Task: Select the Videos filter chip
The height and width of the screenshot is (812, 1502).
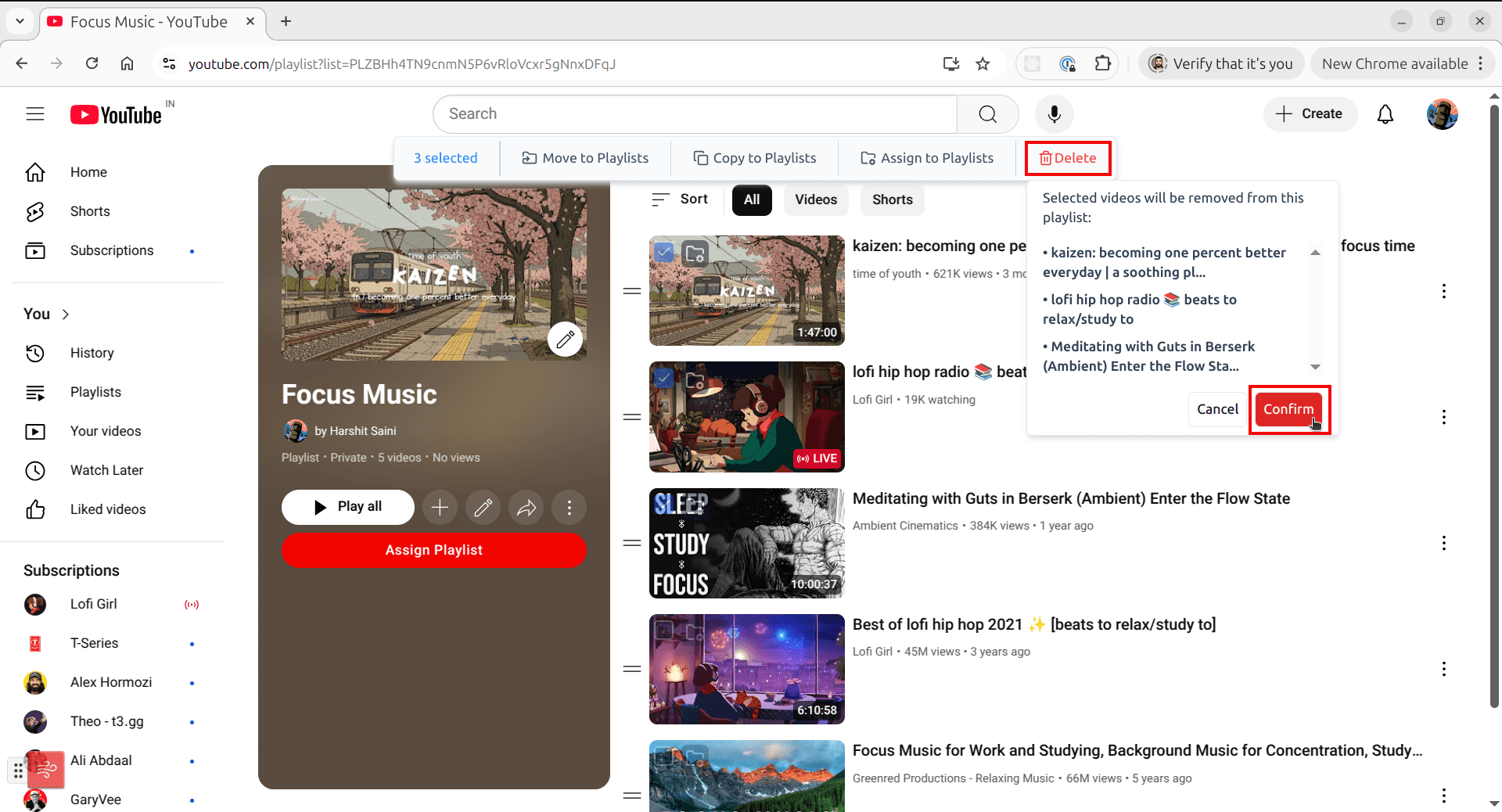Action: (x=815, y=199)
